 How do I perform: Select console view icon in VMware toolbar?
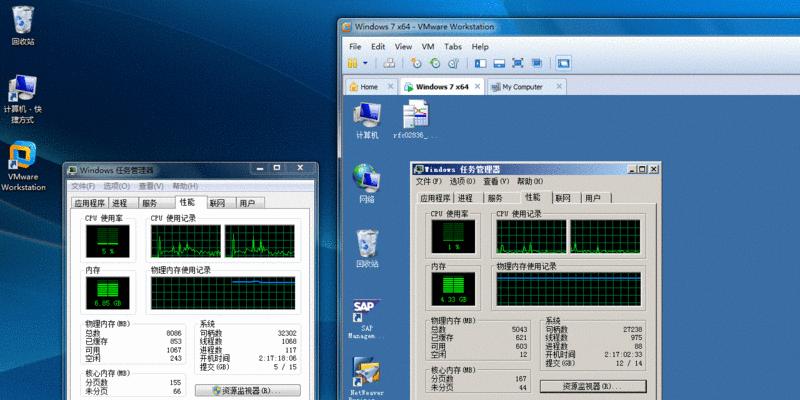coord(563,63)
